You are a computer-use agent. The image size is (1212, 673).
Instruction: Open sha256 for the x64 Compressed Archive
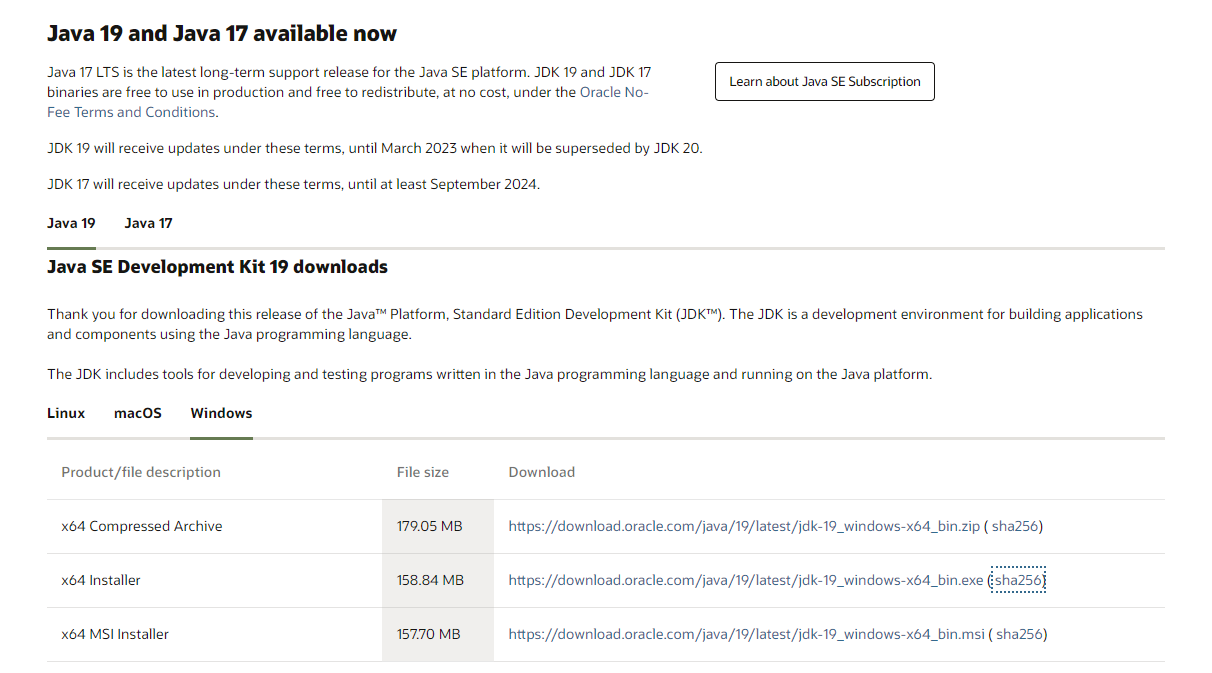(1015, 526)
